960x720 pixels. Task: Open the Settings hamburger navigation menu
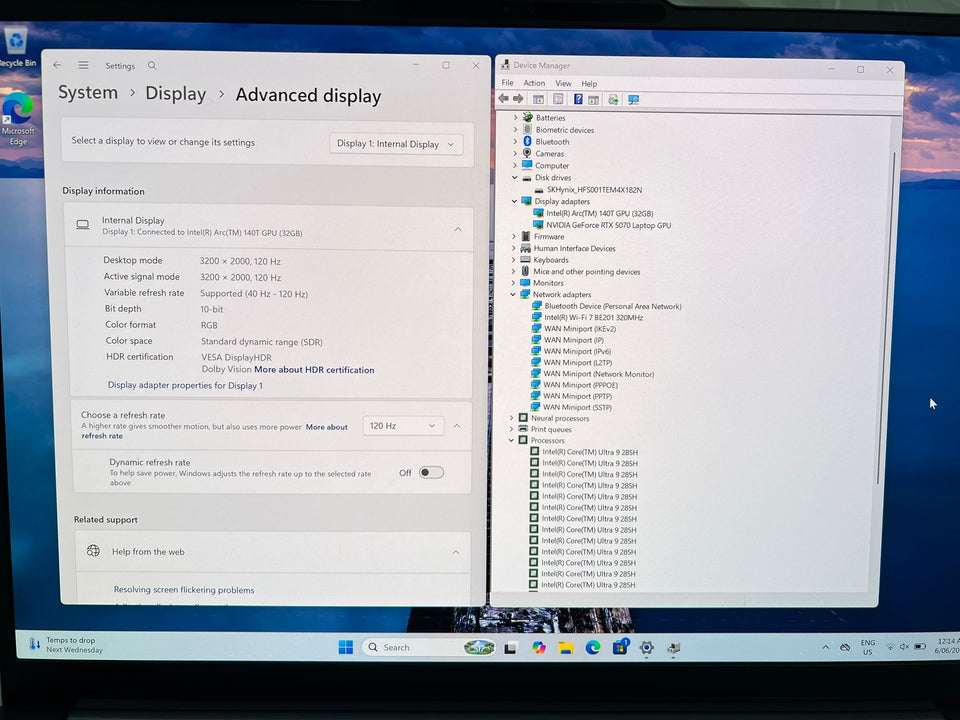83,65
